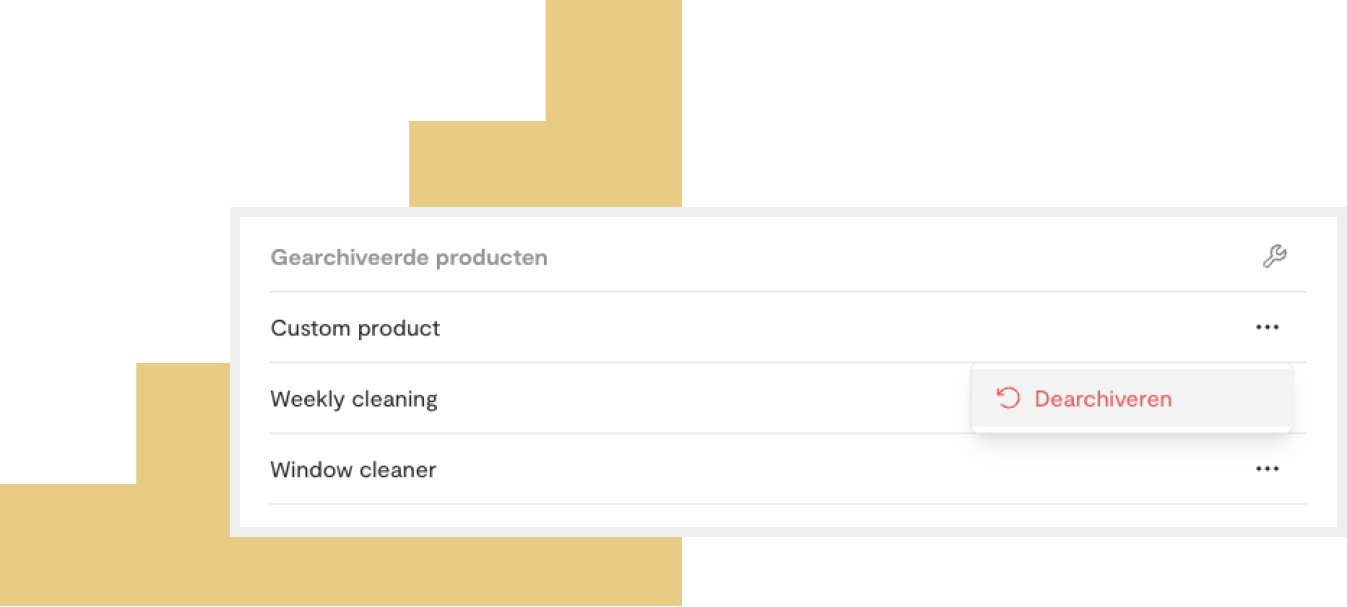
Task: Select the Custom product row label
Action: tap(355, 328)
